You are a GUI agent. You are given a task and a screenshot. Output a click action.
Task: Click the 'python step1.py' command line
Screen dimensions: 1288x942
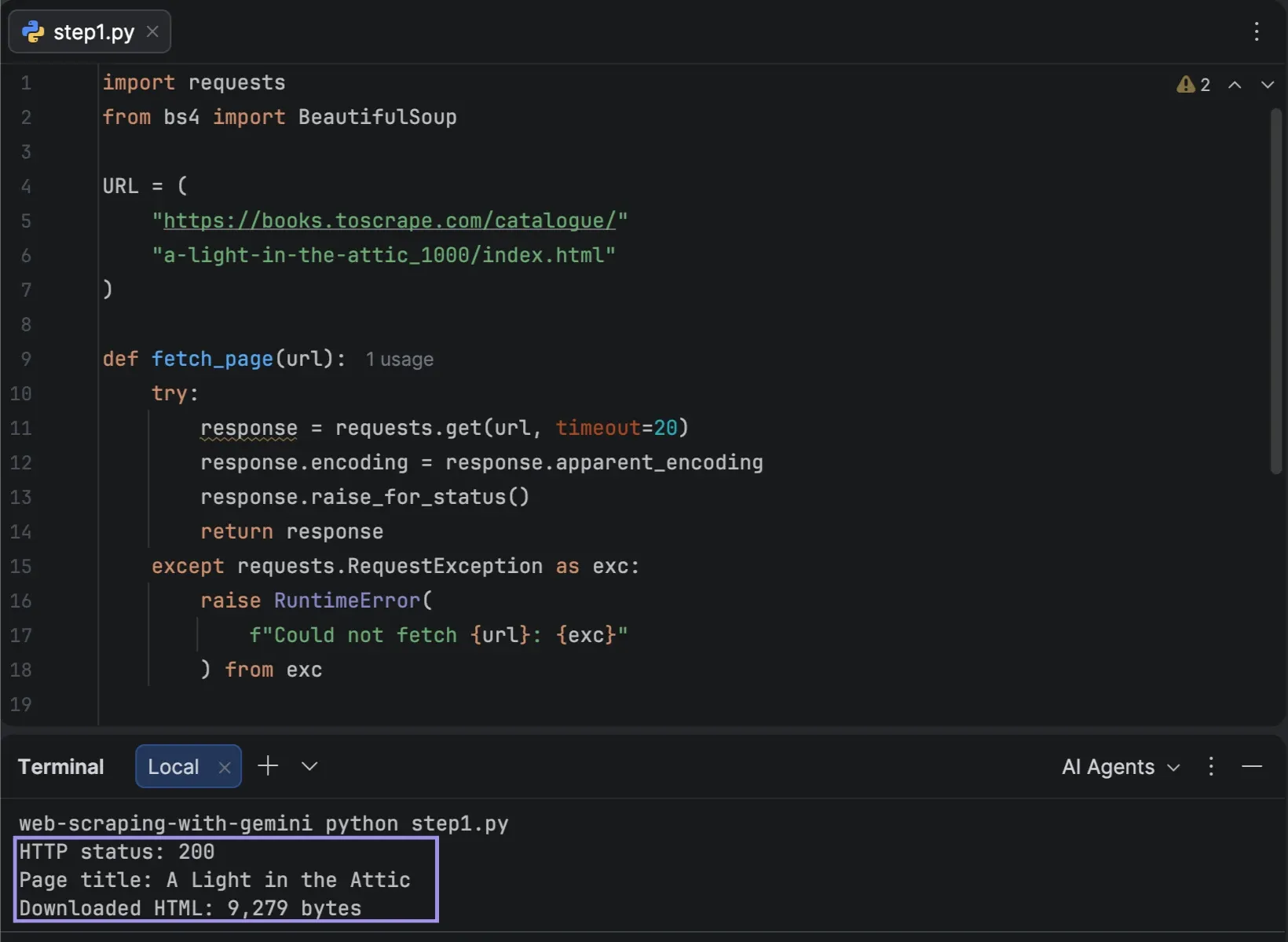(417, 823)
